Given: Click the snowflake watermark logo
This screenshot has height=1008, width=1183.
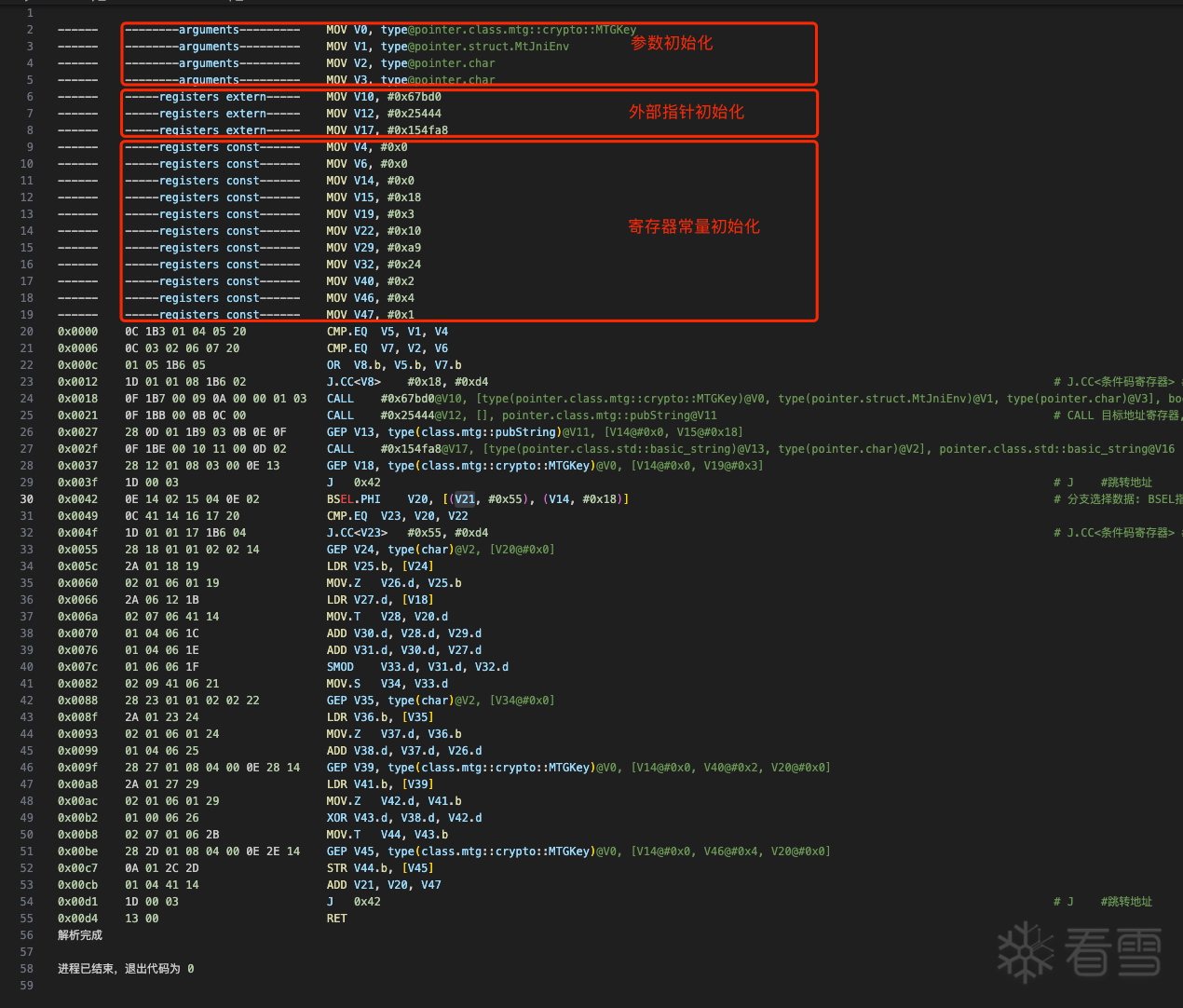Looking at the screenshot, I should click(1025, 952).
